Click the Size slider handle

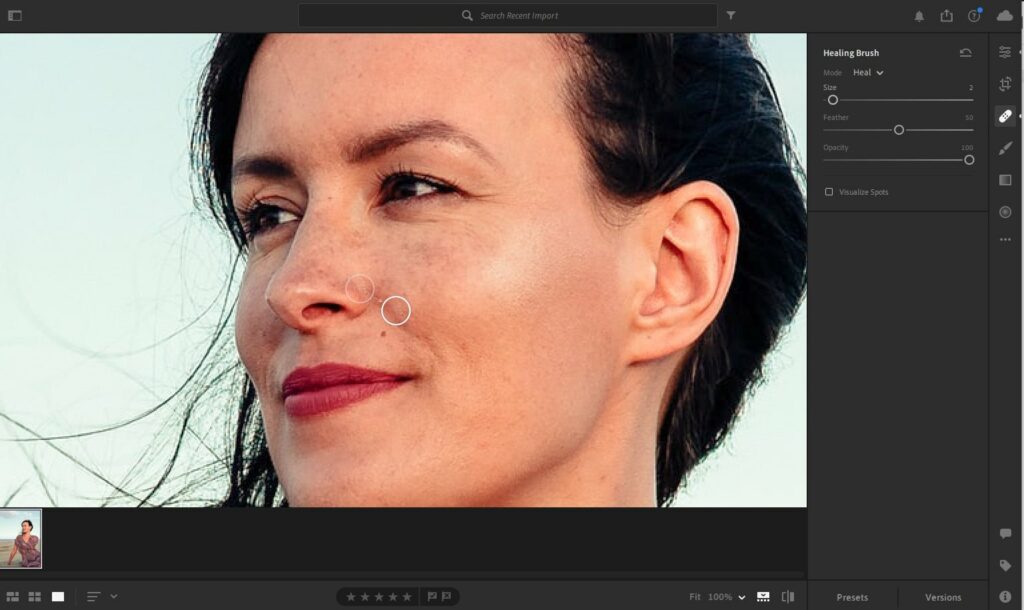tap(833, 100)
